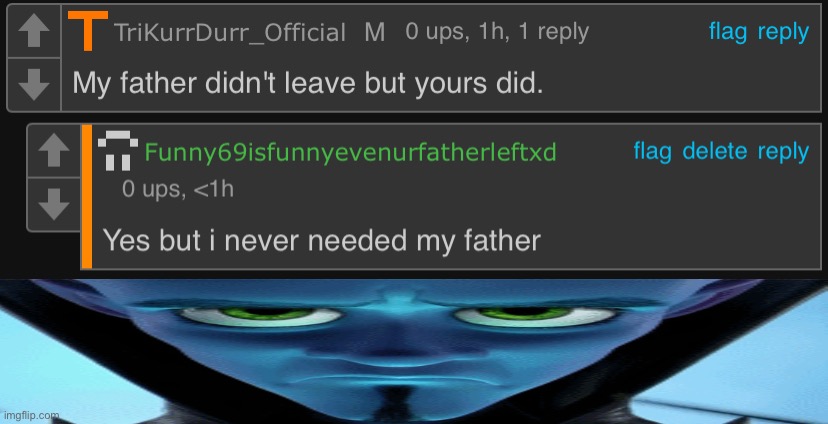This screenshot has height=424, width=828.
Task: Click the M moderator badge
Action: 374,33
